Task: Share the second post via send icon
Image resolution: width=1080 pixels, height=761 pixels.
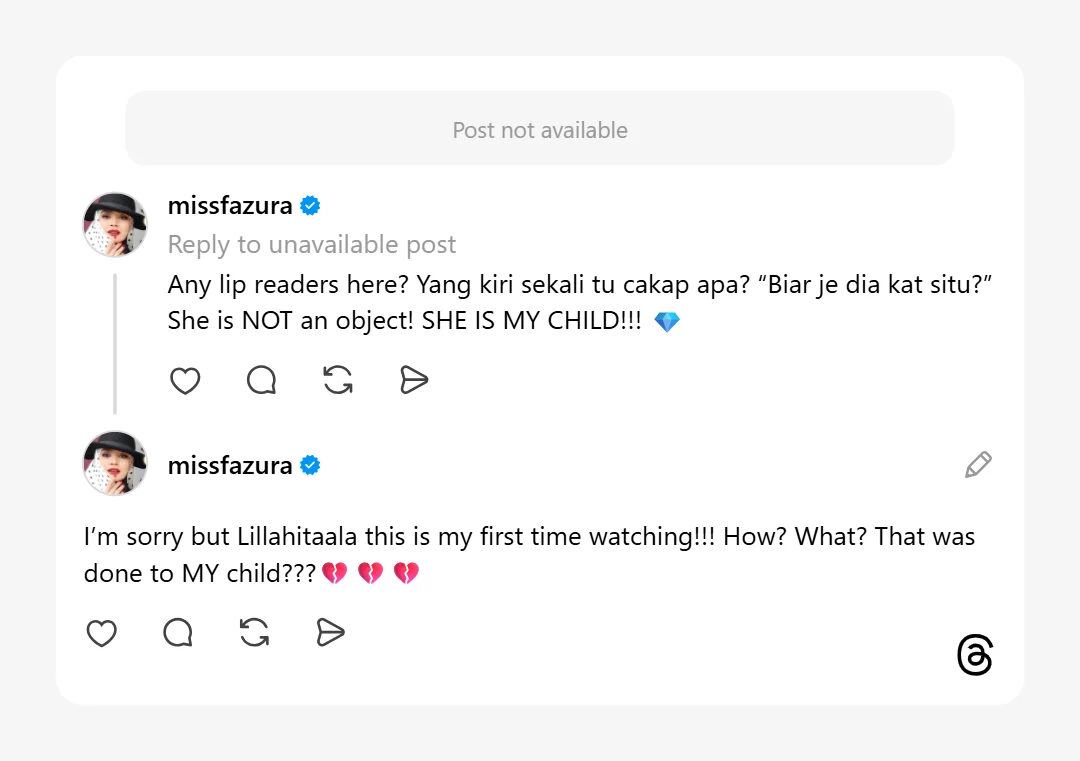Action: (x=330, y=633)
